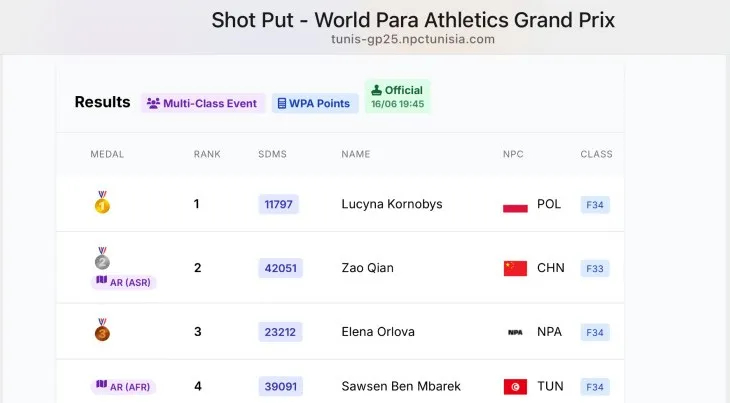Click the China flag icon

(x=515, y=268)
